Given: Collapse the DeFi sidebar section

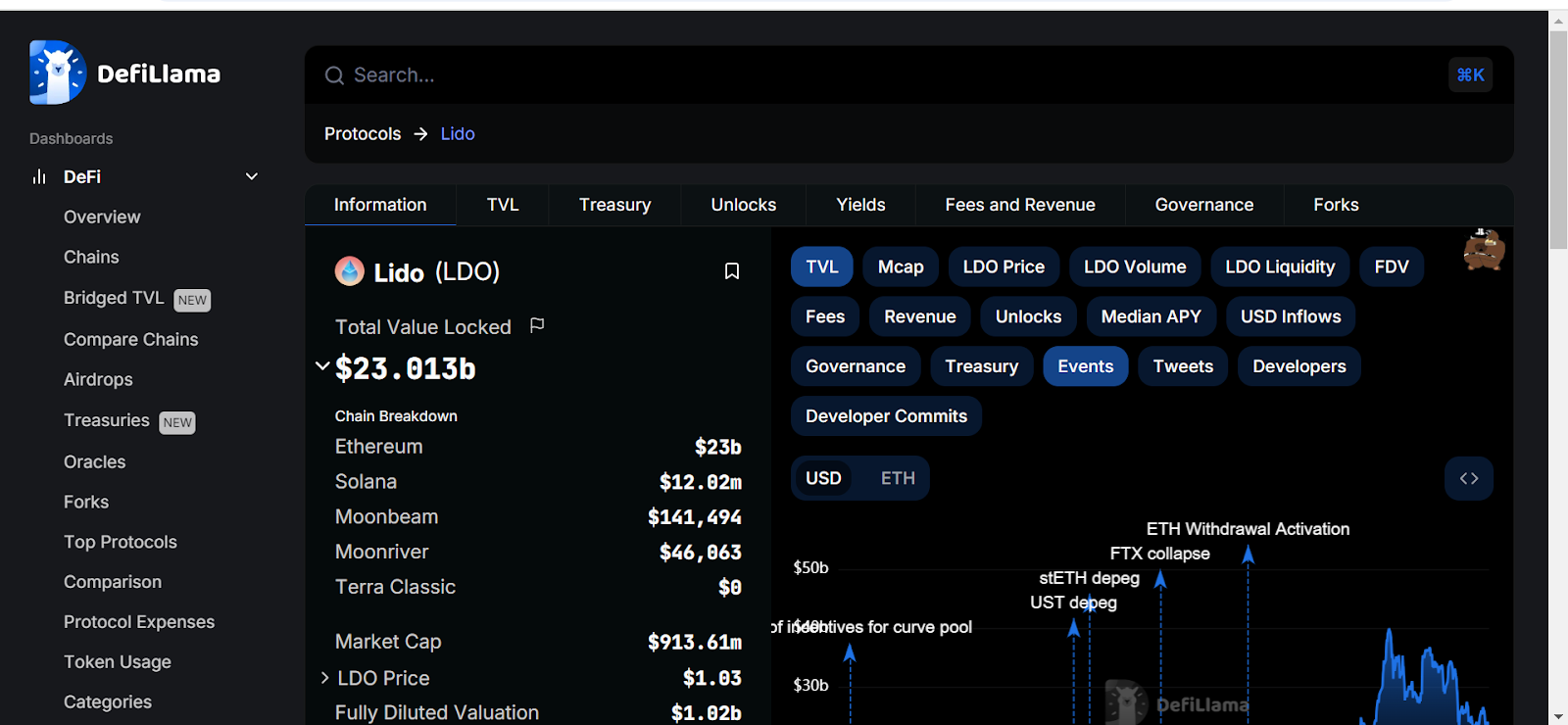Looking at the screenshot, I should pyautogui.click(x=251, y=177).
